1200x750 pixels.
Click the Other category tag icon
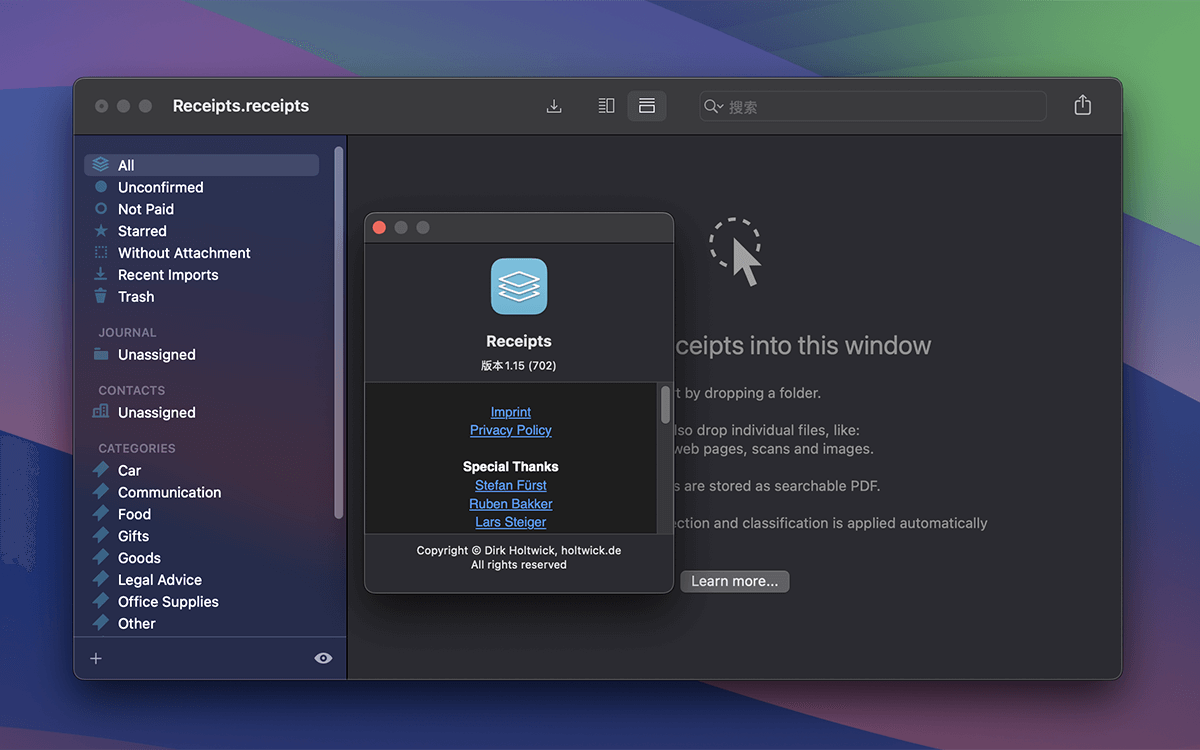click(101, 623)
